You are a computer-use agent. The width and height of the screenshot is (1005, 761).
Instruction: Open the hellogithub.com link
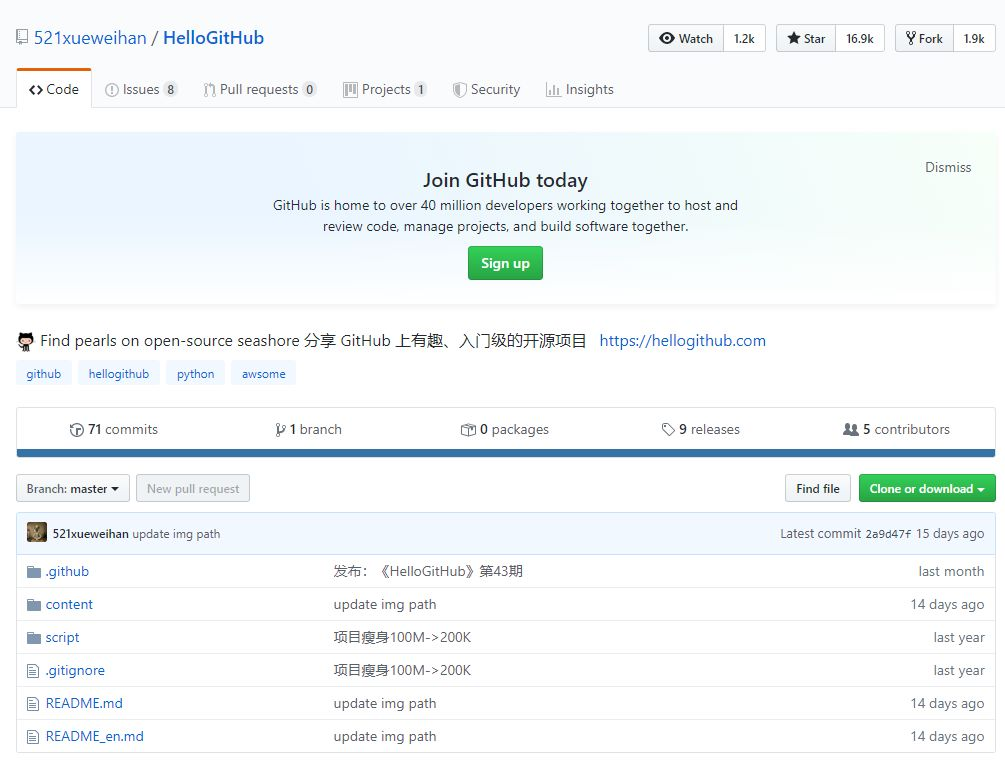tap(683, 340)
